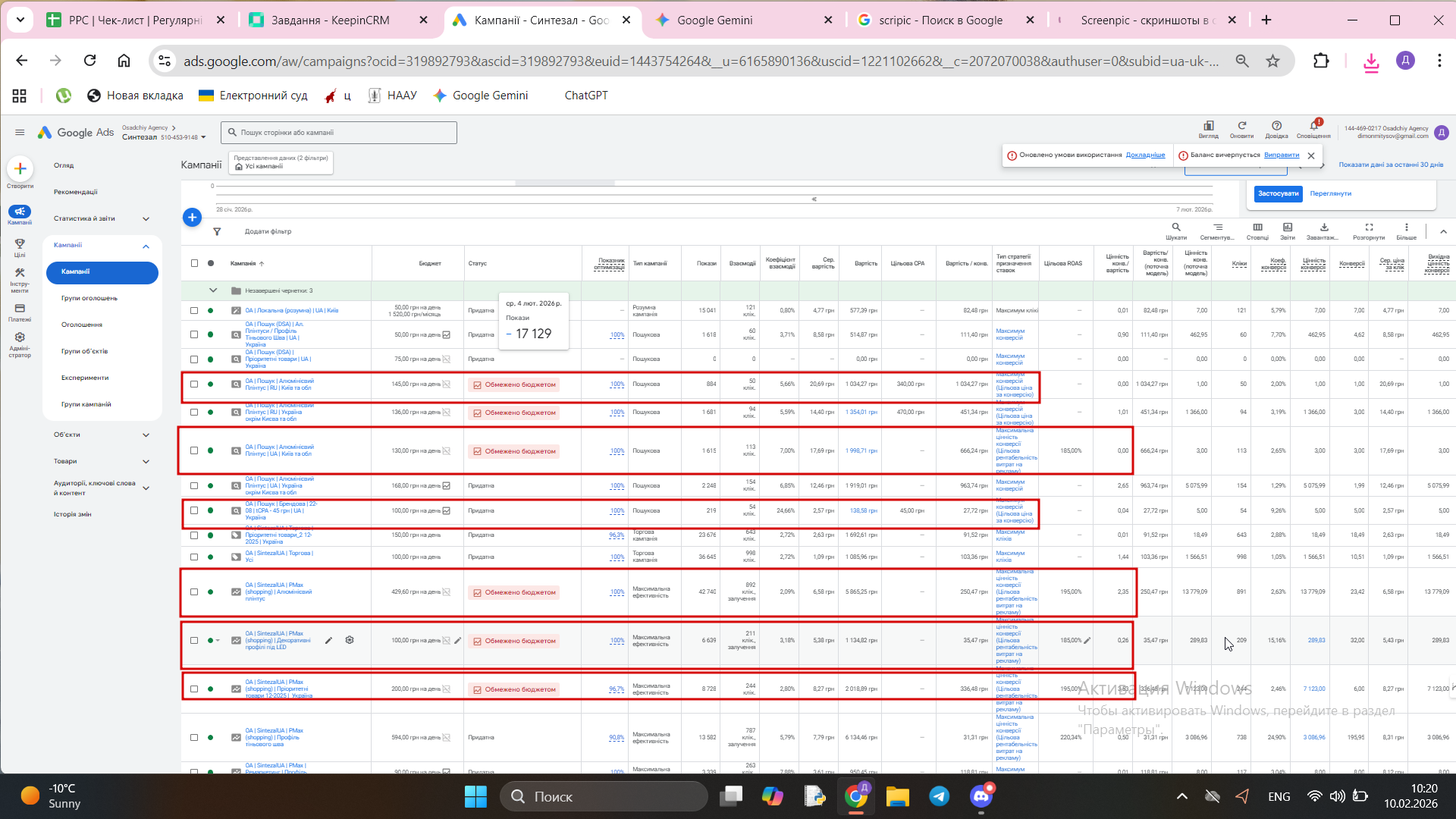Click the blue plus new campaign button
This screenshot has width=1456, height=819.
click(193, 218)
